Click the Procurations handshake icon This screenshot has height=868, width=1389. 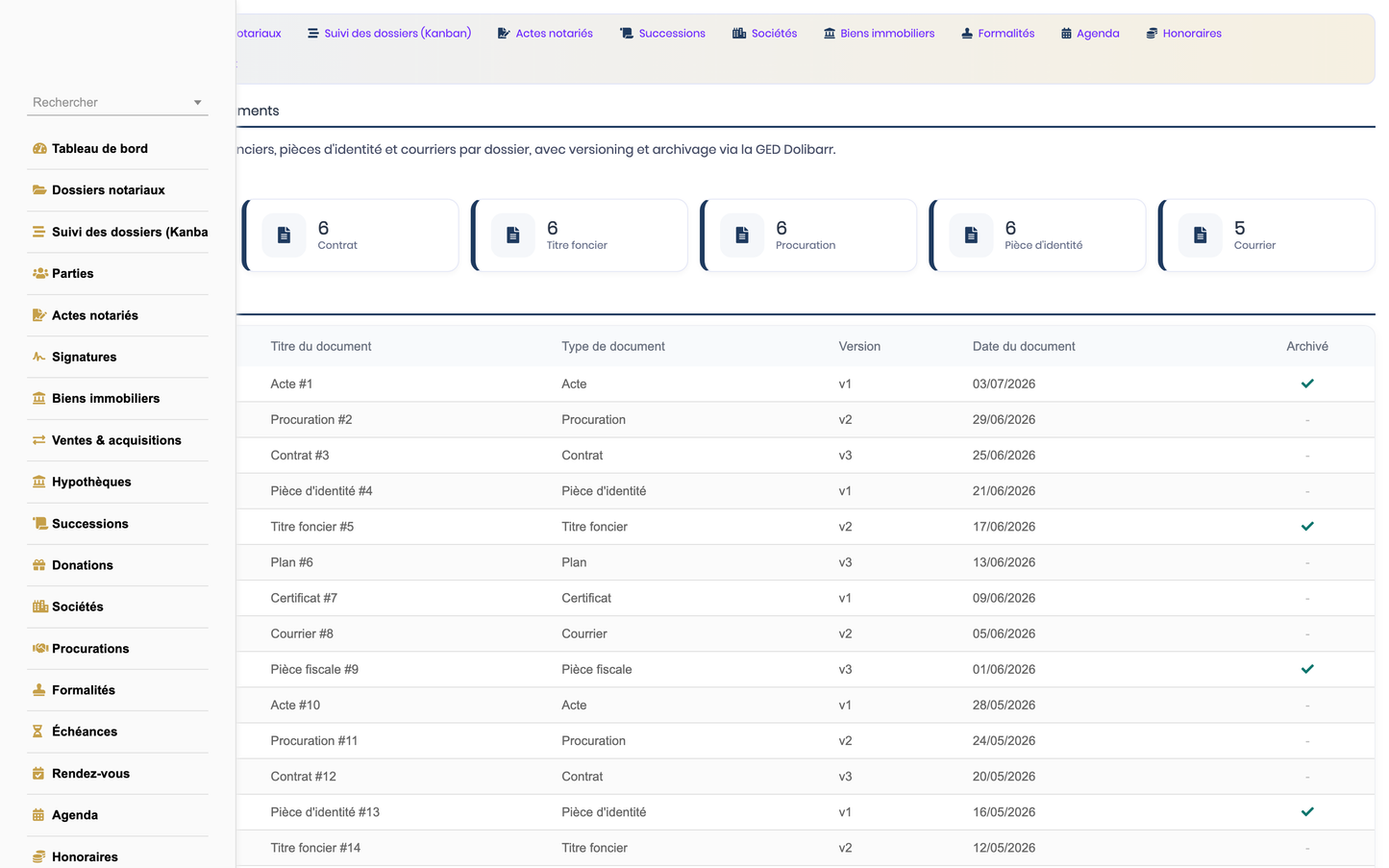(39, 649)
